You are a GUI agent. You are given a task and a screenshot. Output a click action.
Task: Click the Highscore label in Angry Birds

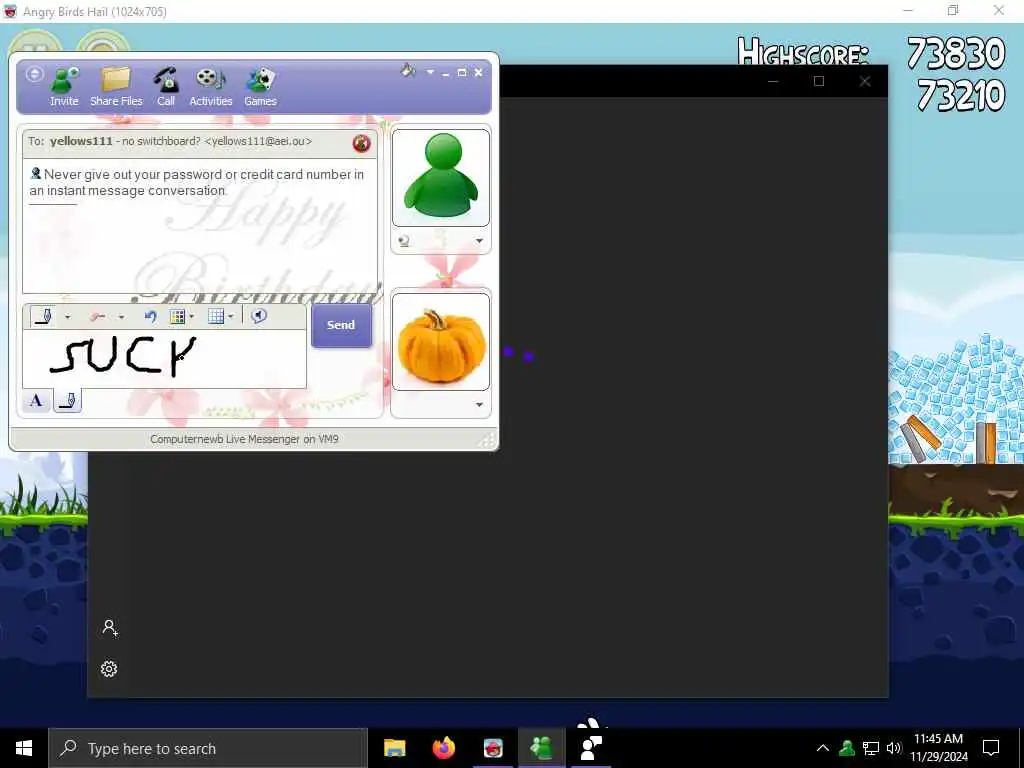tap(803, 52)
